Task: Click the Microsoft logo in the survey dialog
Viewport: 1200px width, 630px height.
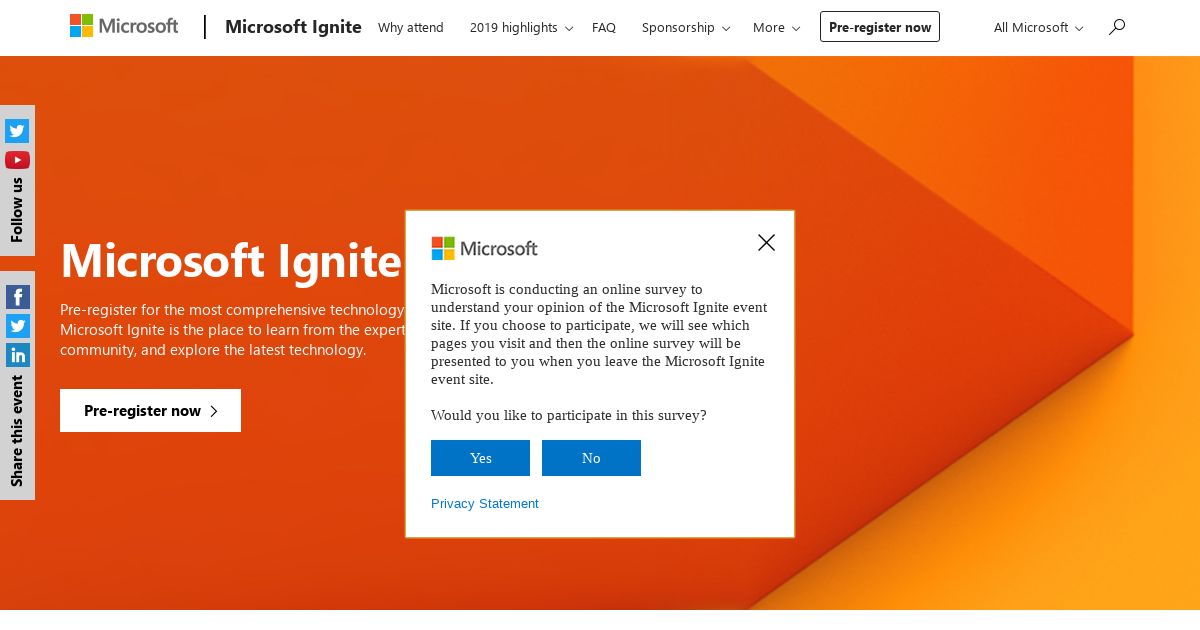Action: (484, 248)
